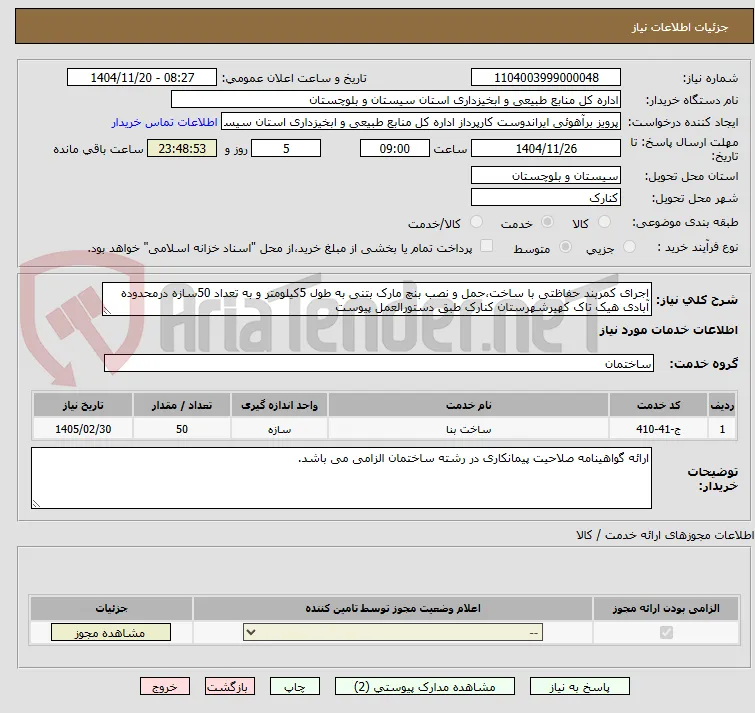Screen dimensions: 755x713
Task: Click the countdown timer 23:48:53
Action: (182, 148)
